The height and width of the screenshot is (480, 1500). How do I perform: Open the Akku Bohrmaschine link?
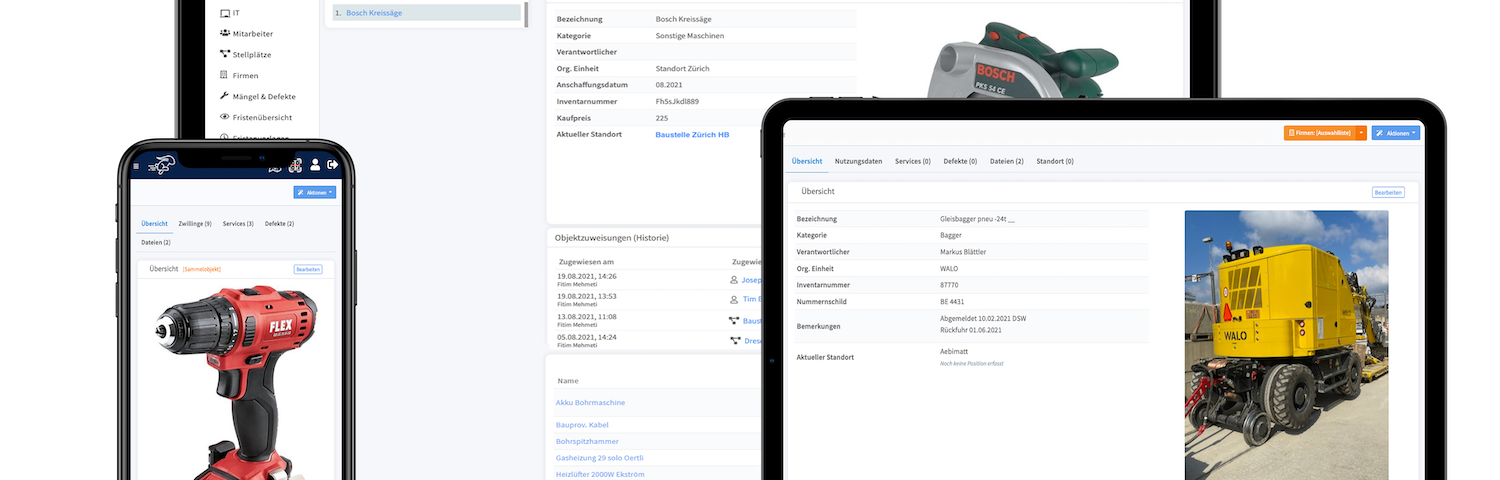click(x=590, y=403)
